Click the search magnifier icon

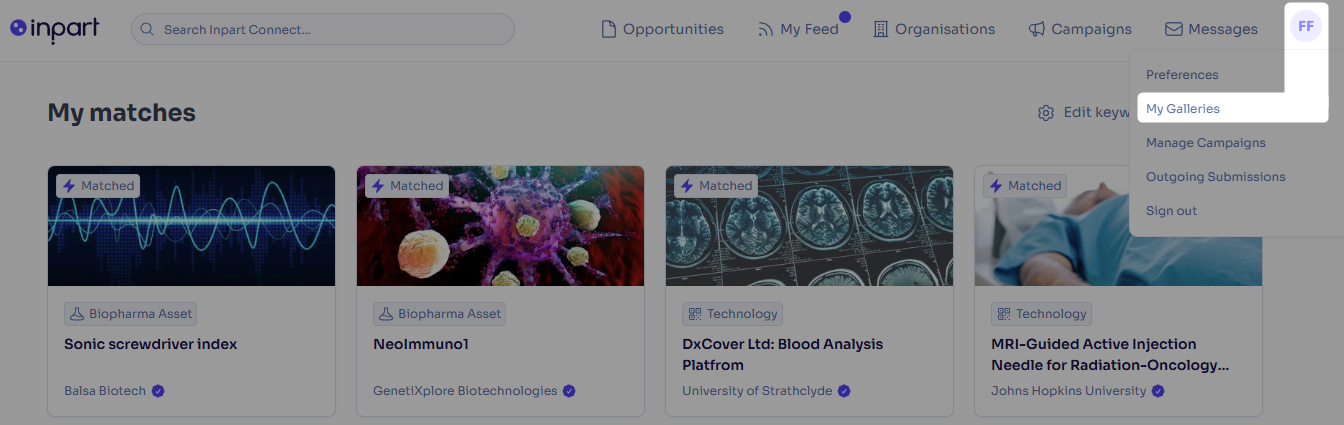[148, 29]
